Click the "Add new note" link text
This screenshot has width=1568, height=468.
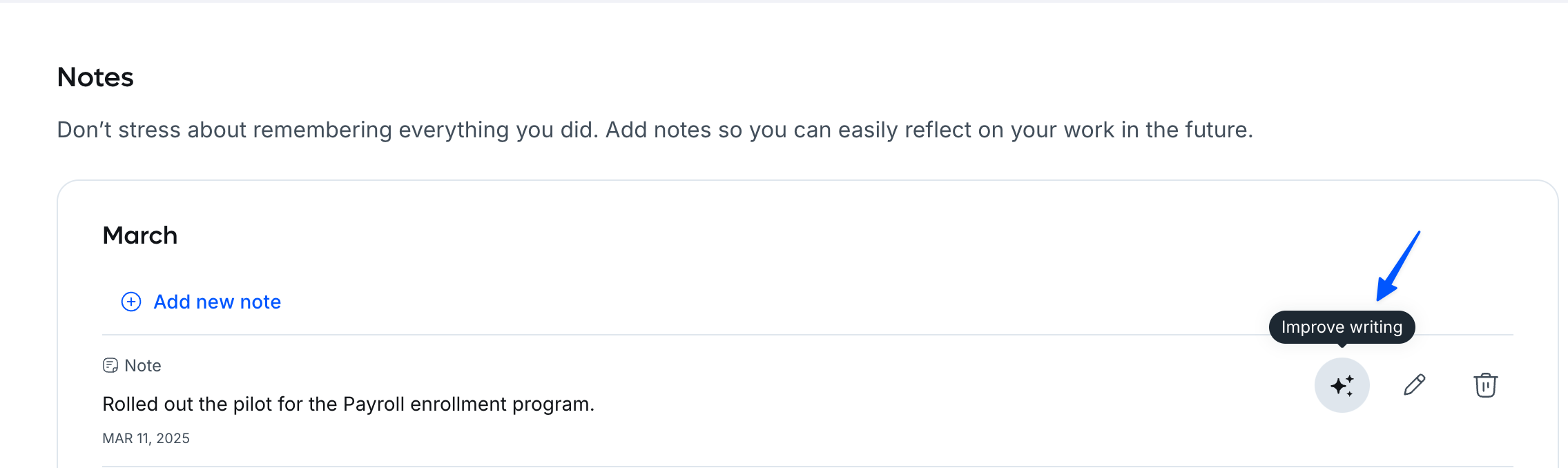217,302
